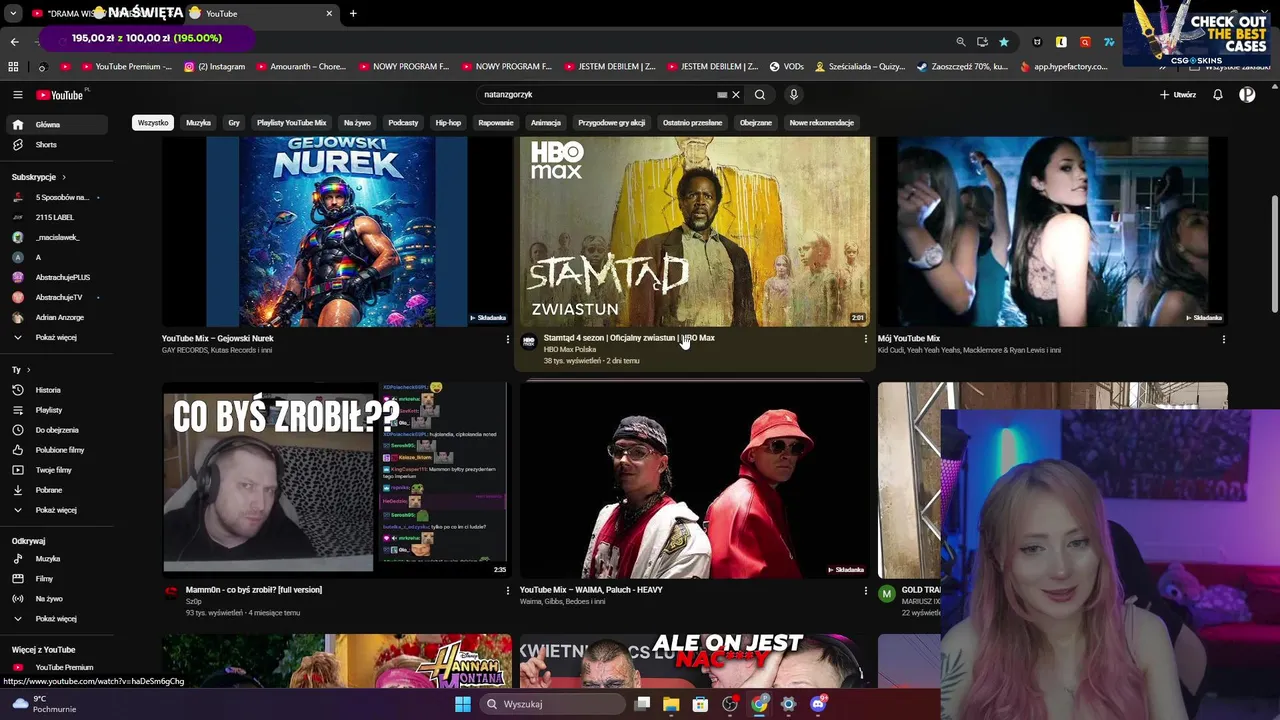Expand Pokaż więcej under subscriptions
Image resolution: width=1280 pixels, height=720 pixels.
56,338
